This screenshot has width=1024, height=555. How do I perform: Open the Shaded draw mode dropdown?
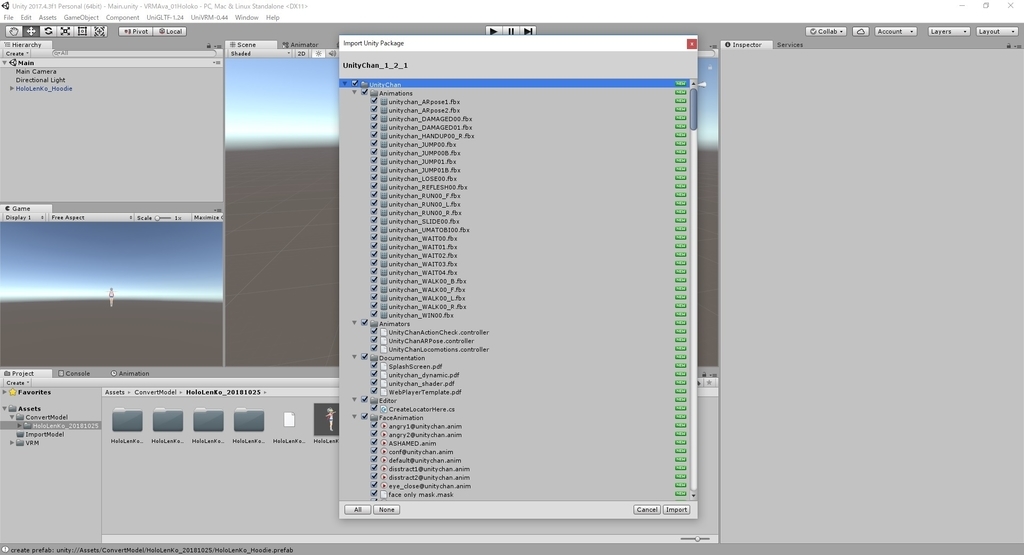pyautogui.click(x=260, y=54)
